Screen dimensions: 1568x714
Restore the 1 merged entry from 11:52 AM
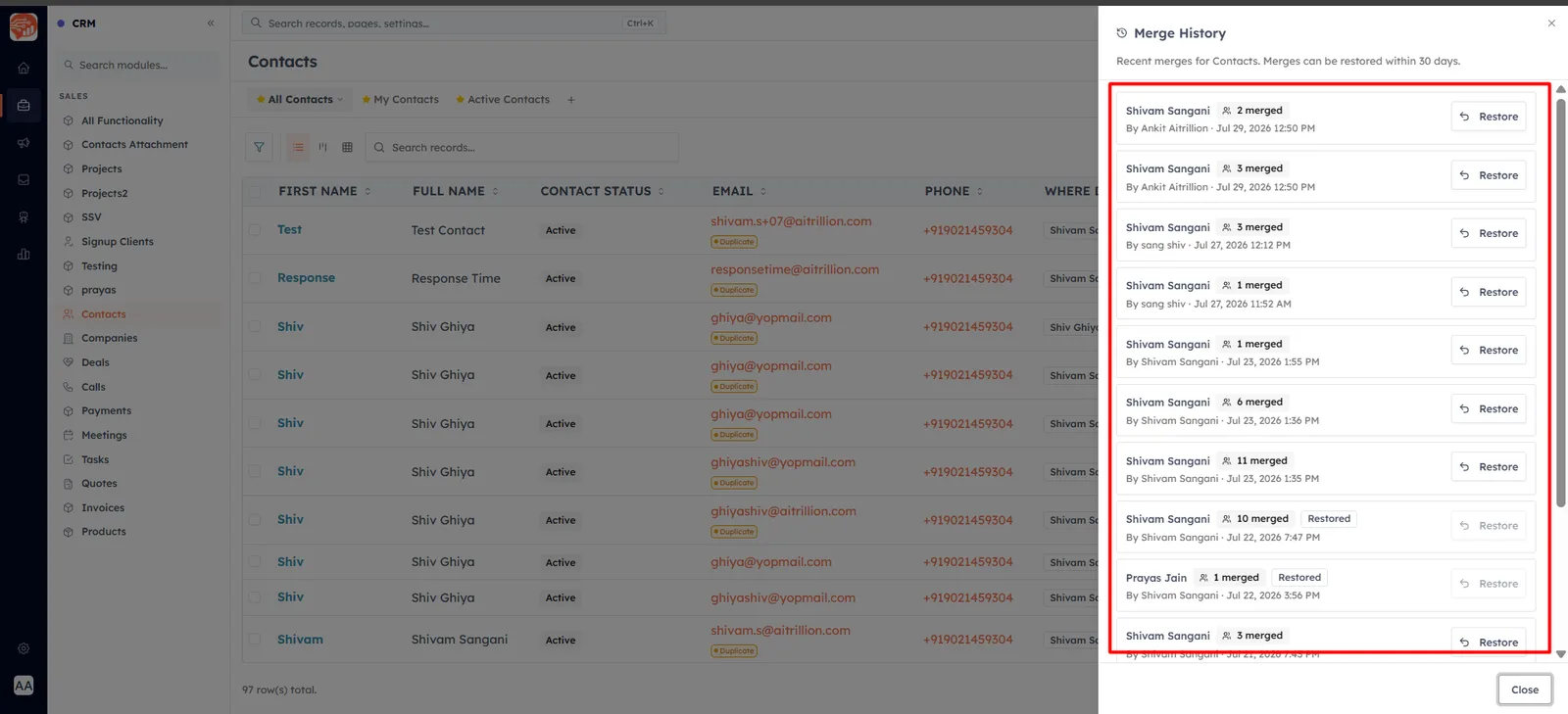click(1488, 292)
